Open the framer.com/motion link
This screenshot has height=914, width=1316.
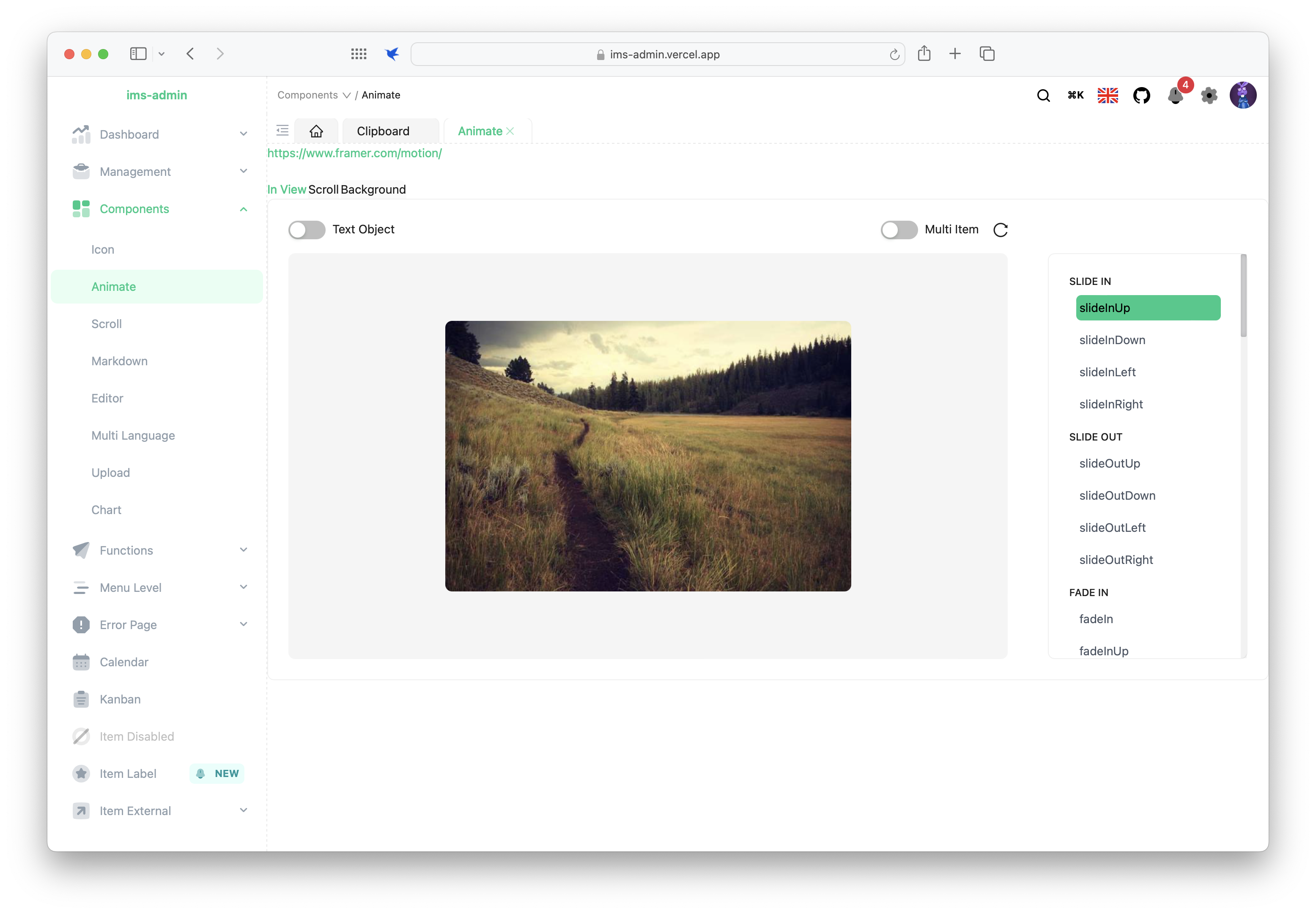pos(354,153)
